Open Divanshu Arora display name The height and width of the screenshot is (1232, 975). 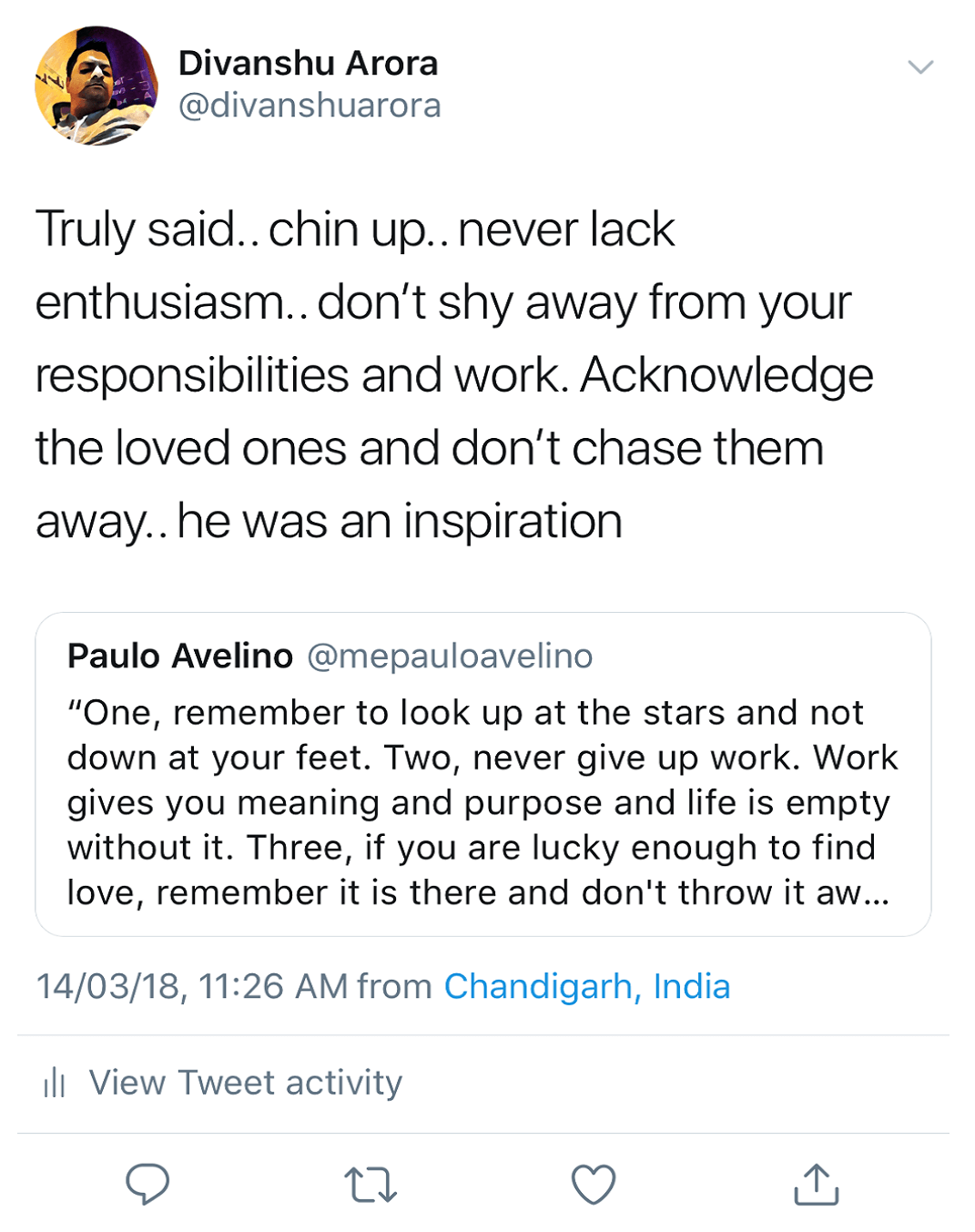[x=309, y=63]
